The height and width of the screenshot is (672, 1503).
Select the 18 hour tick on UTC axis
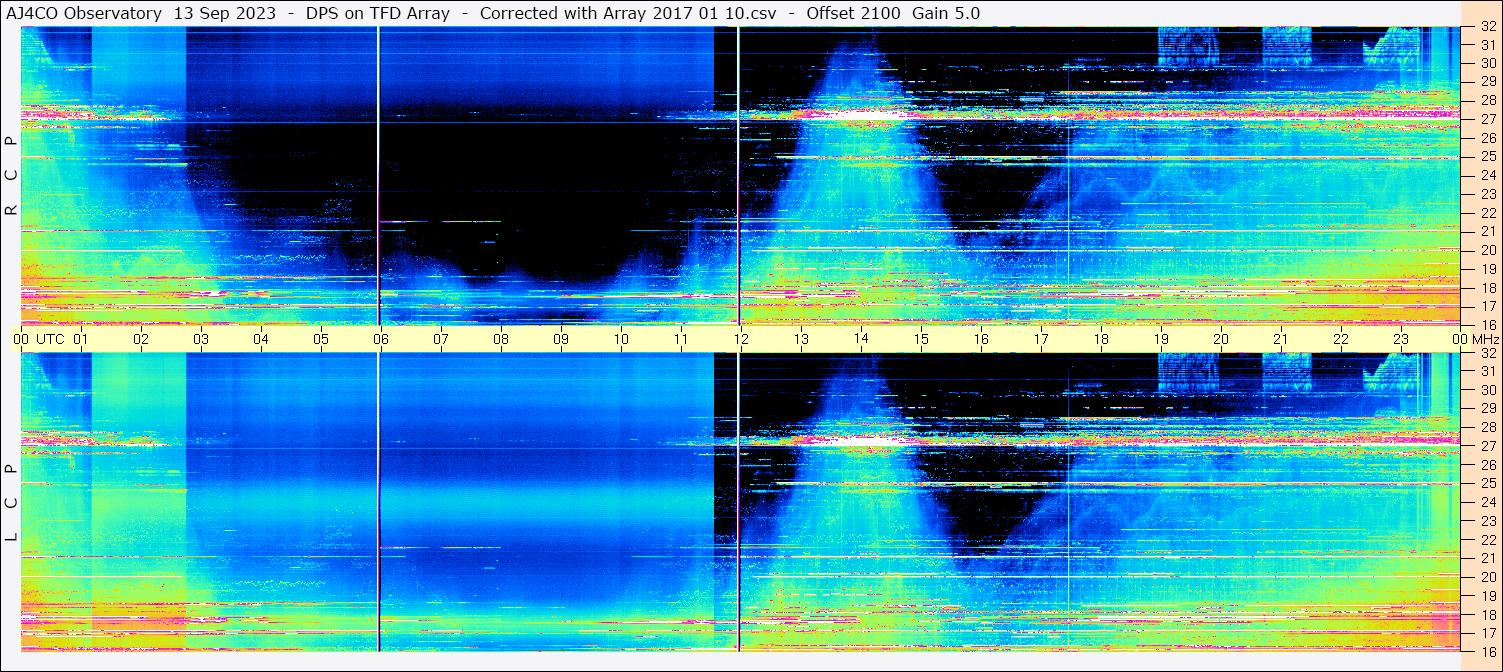(1100, 339)
